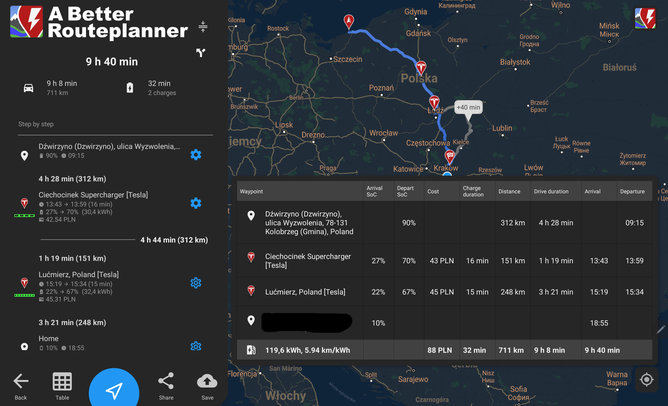
Task: Click the Waypoint column header
Action: point(251,190)
